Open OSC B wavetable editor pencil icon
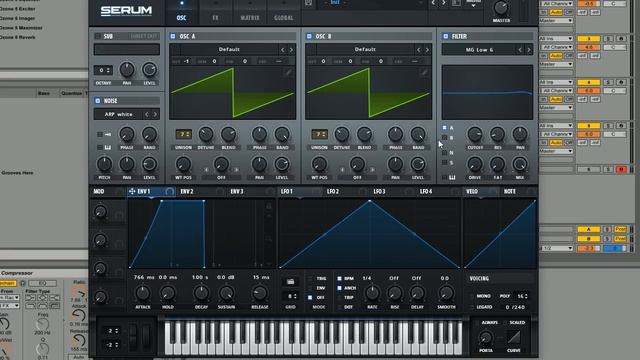640x360 pixels. [424, 73]
